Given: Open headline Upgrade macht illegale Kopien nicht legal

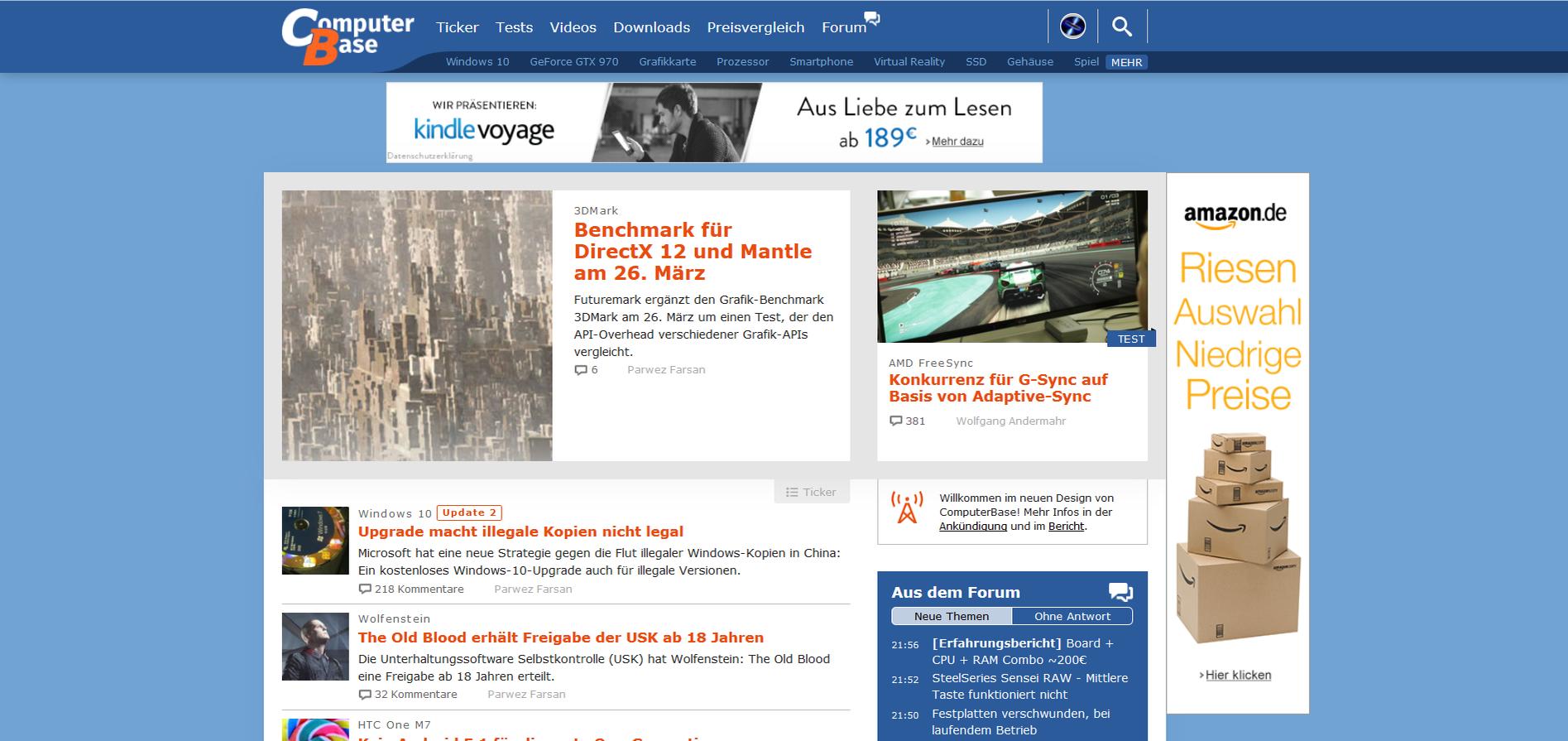Looking at the screenshot, I should 520,532.
